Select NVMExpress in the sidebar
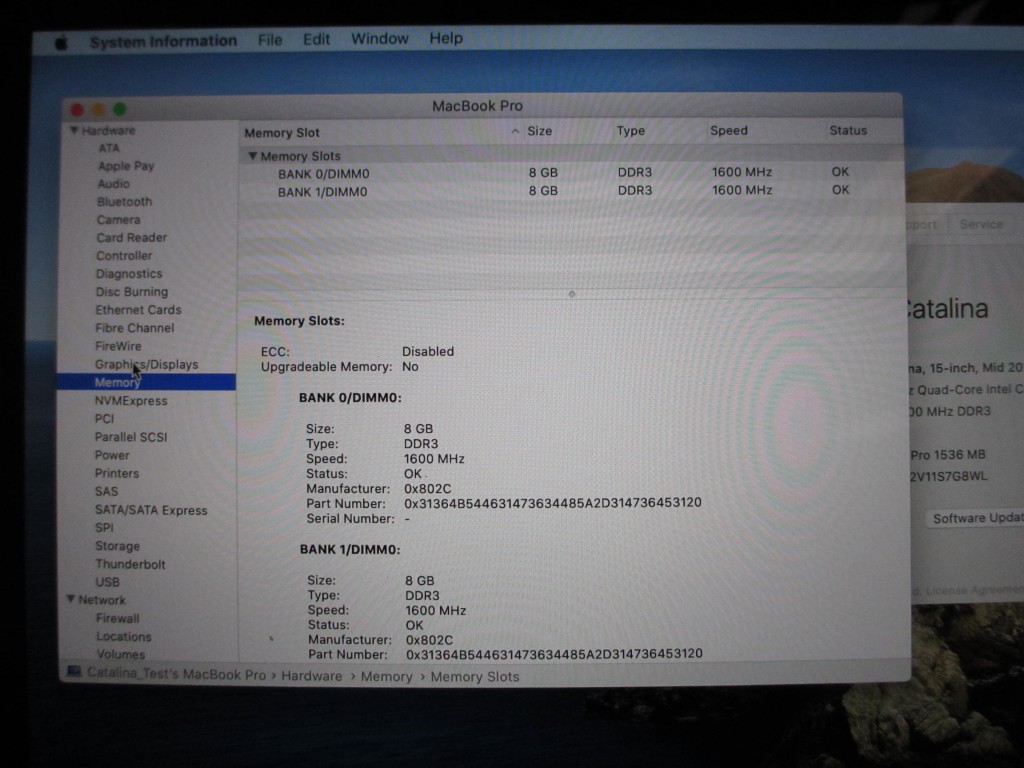 coord(131,401)
